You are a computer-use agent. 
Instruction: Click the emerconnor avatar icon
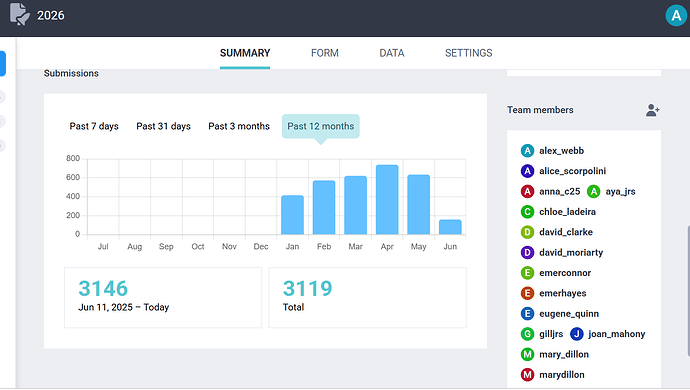pyautogui.click(x=527, y=273)
